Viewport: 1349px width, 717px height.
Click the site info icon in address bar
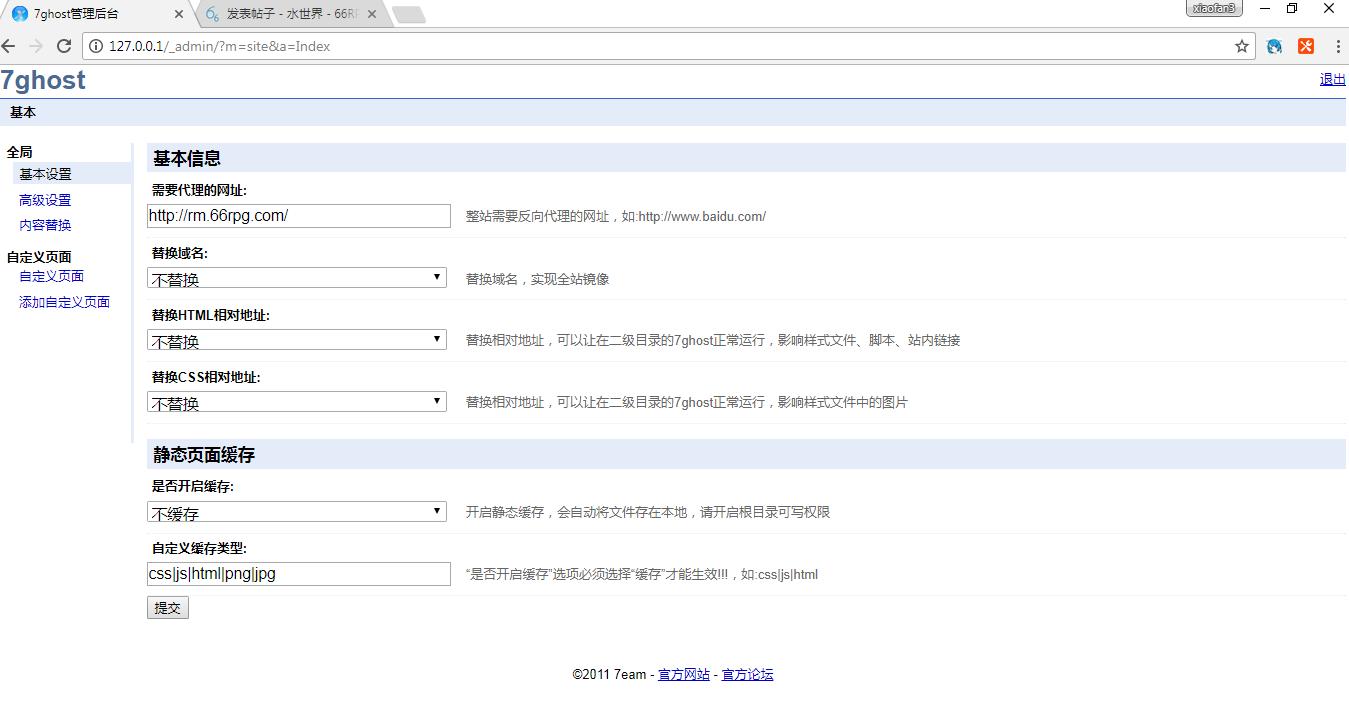click(x=97, y=46)
